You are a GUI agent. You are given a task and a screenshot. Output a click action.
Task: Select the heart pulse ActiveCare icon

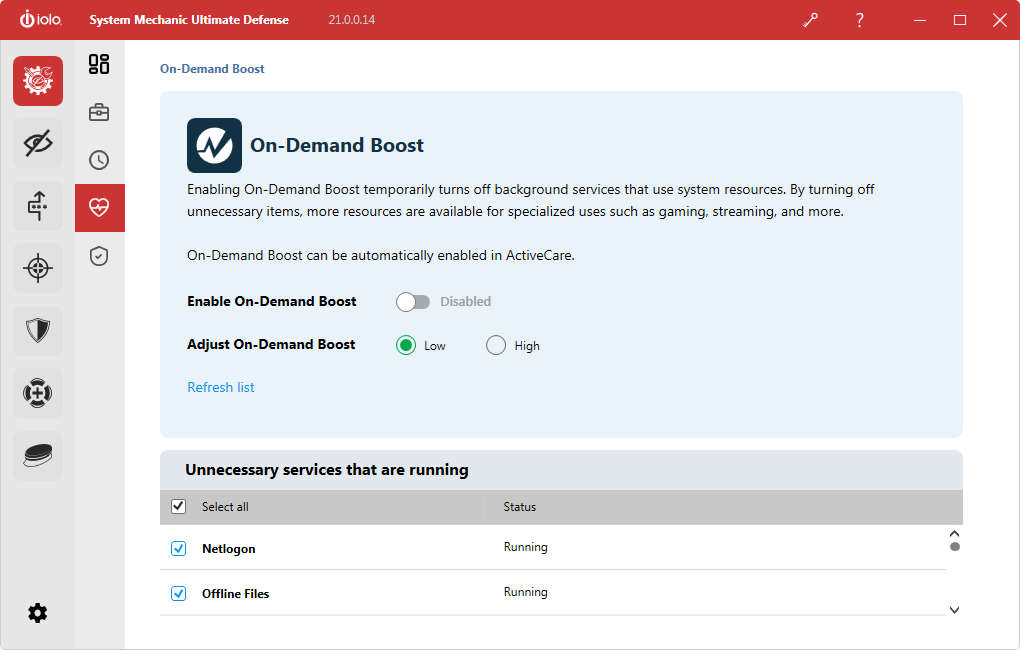coord(100,208)
